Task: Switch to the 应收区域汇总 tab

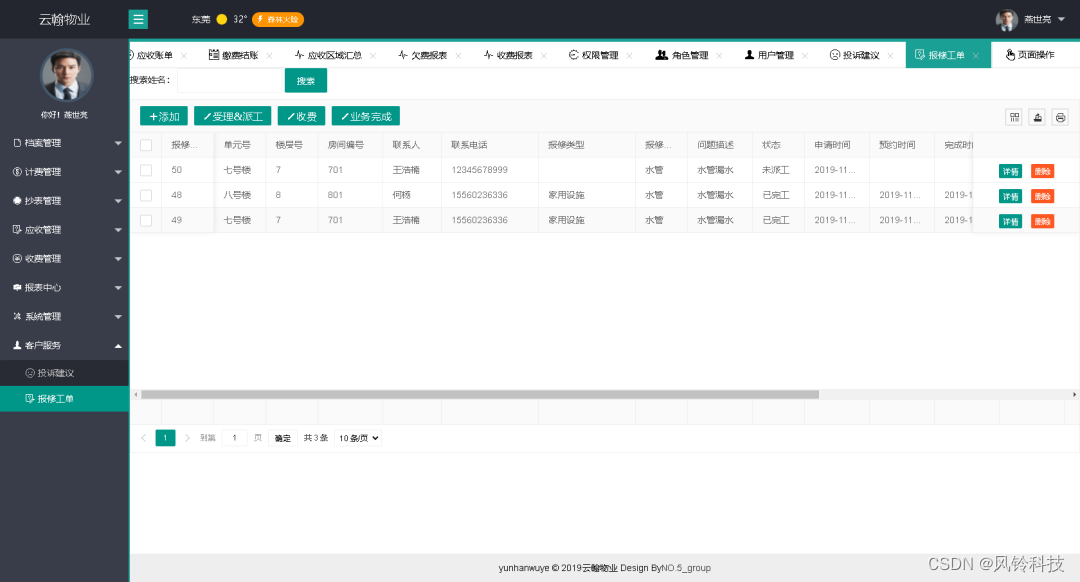Action: click(x=328, y=55)
